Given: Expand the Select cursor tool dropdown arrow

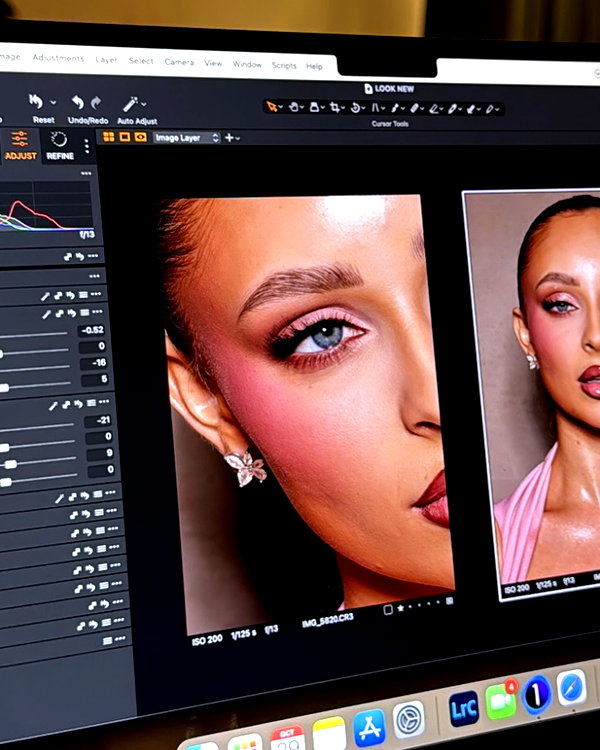Looking at the screenshot, I should coord(280,107).
